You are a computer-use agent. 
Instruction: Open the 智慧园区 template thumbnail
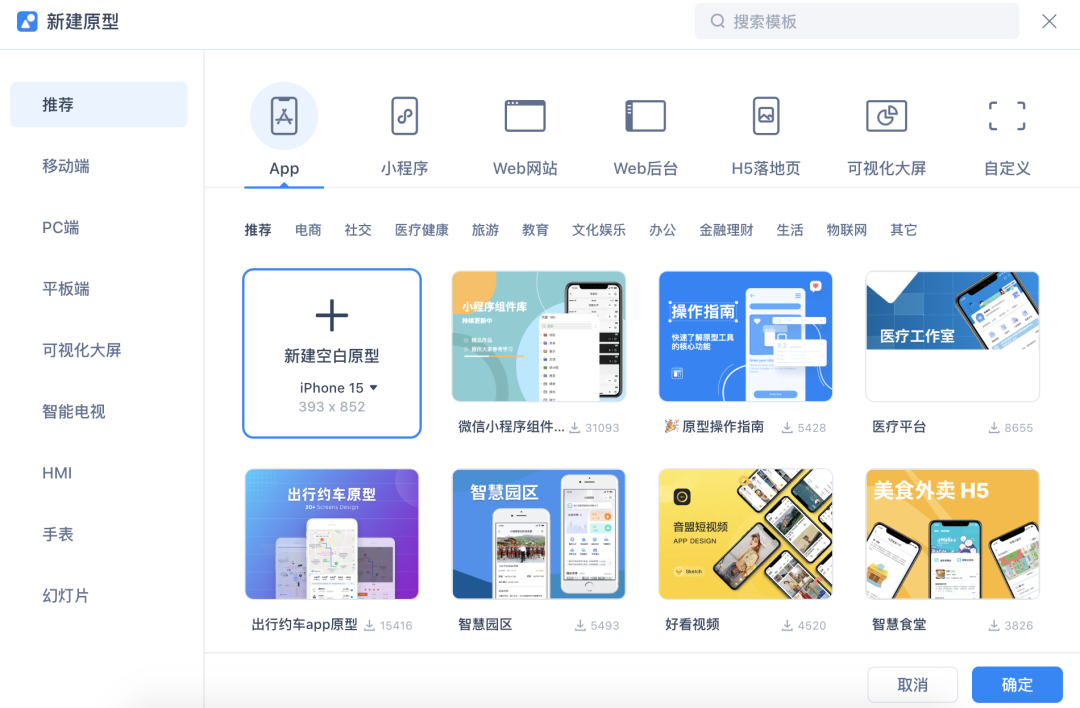(539, 534)
